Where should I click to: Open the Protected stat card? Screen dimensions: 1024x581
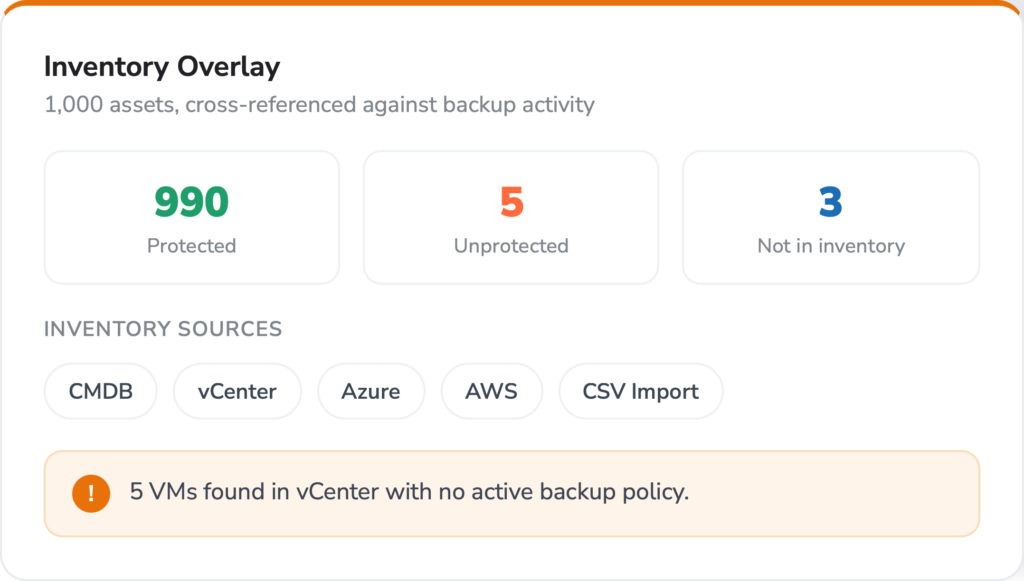tap(191, 217)
